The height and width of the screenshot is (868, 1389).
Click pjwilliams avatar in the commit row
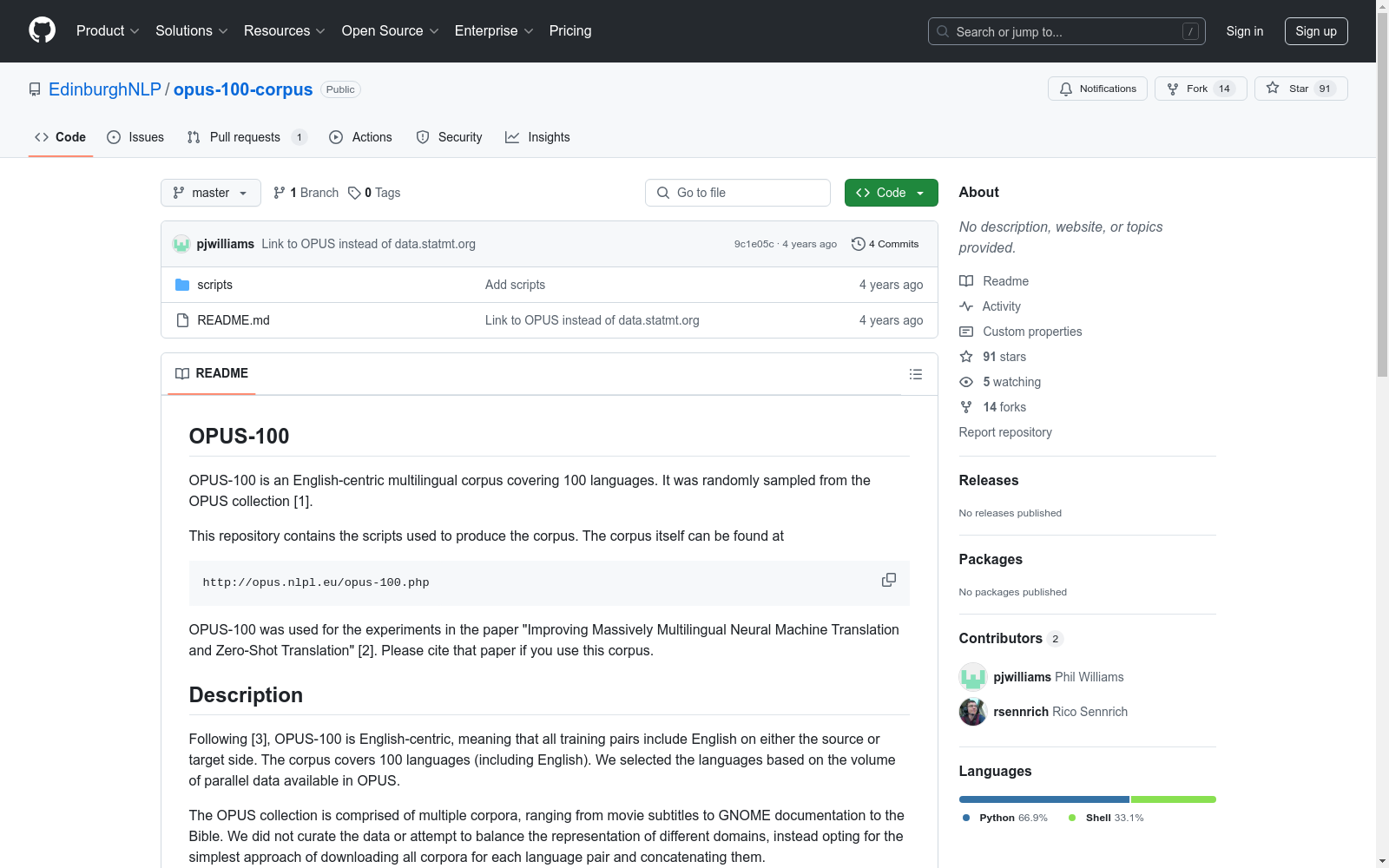(x=181, y=244)
